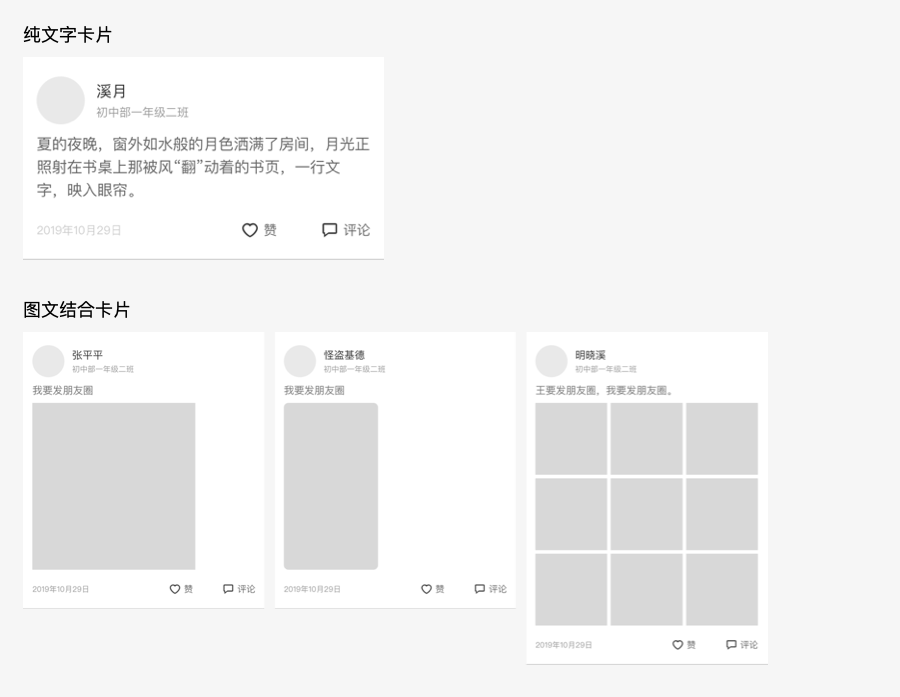Image resolution: width=900 pixels, height=697 pixels.
Task: Click the date on 溪月's post
Action: tap(78, 230)
